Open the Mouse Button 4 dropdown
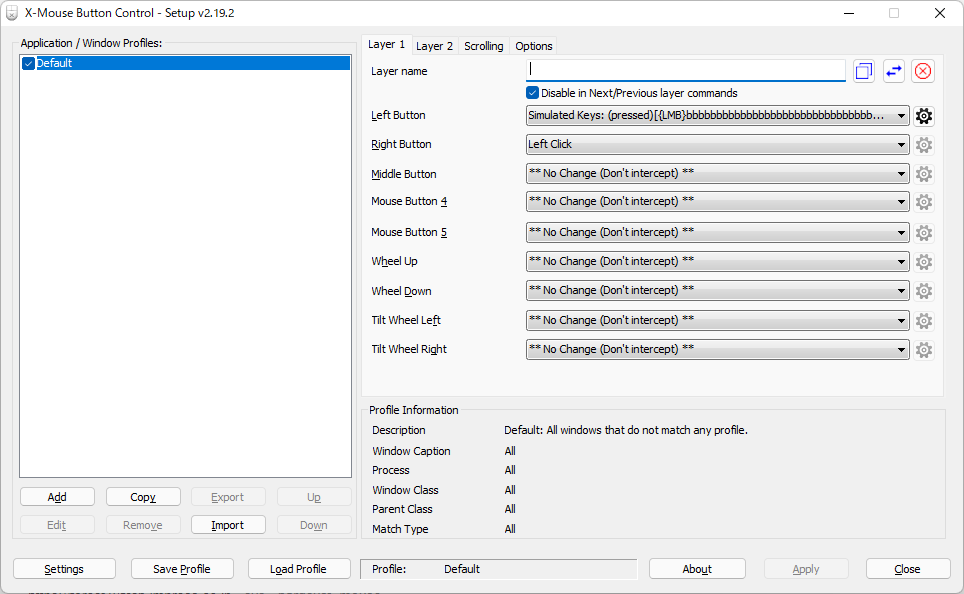This screenshot has height=594, width=964. pyautogui.click(x=717, y=202)
